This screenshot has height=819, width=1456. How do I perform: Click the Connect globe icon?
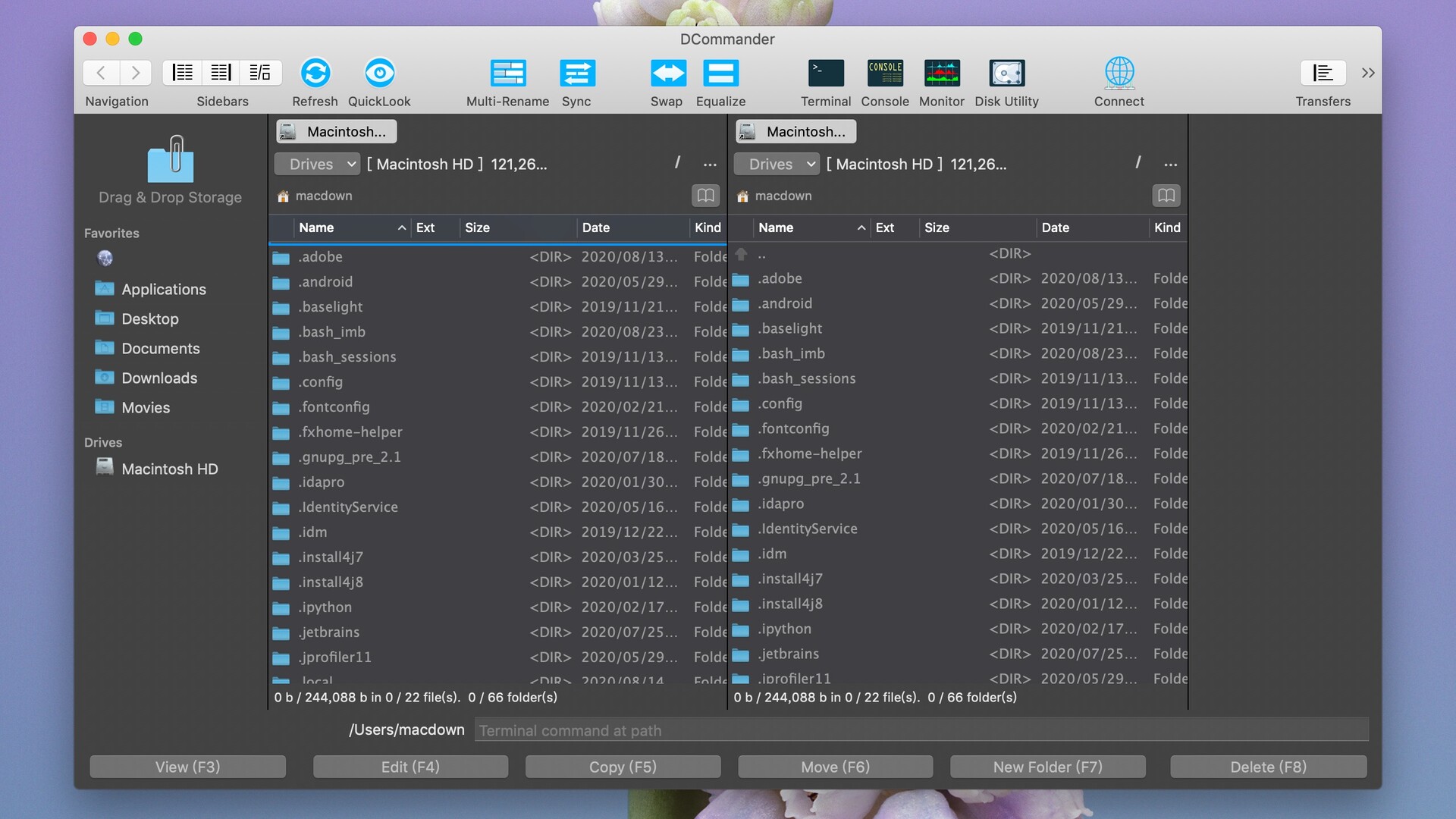point(1119,73)
